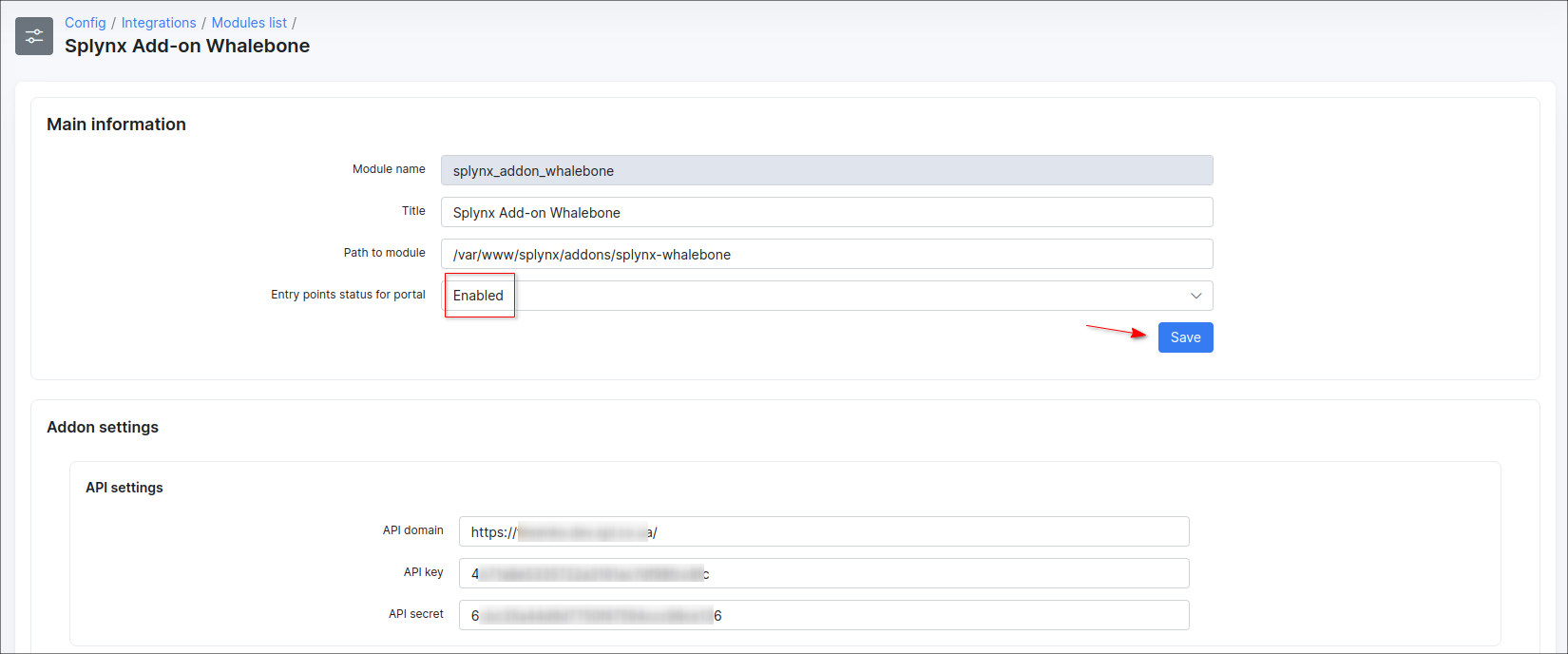The width and height of the screenshot is (1568, 654).
Task: Click the Path to module label
Action: coord(384,253)
